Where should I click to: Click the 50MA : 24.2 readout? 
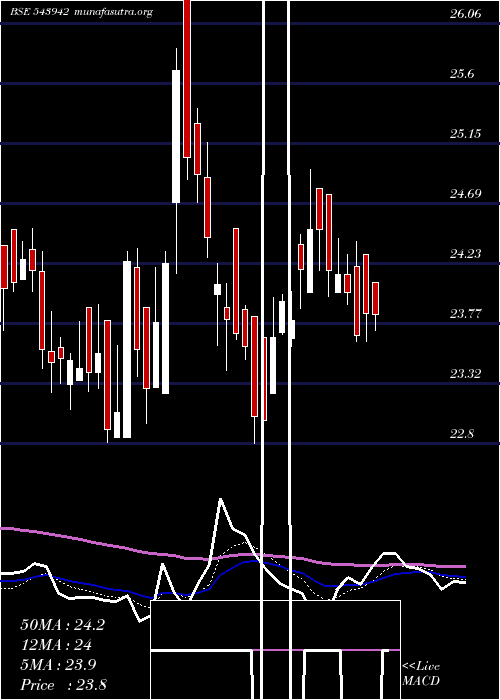click(62, 625)
